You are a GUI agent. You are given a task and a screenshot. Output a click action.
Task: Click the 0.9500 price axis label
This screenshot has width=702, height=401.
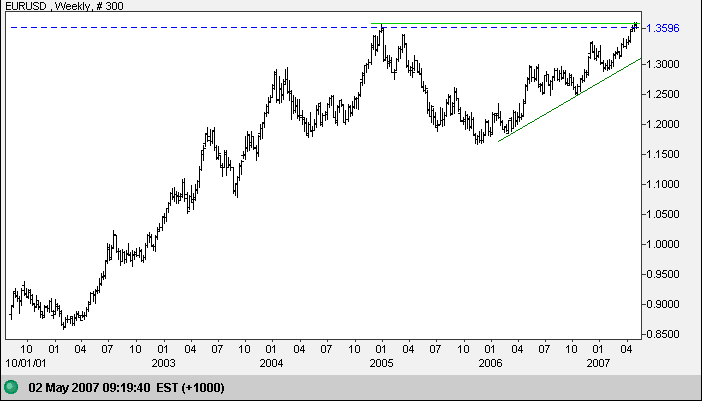[x=663, y=274]
